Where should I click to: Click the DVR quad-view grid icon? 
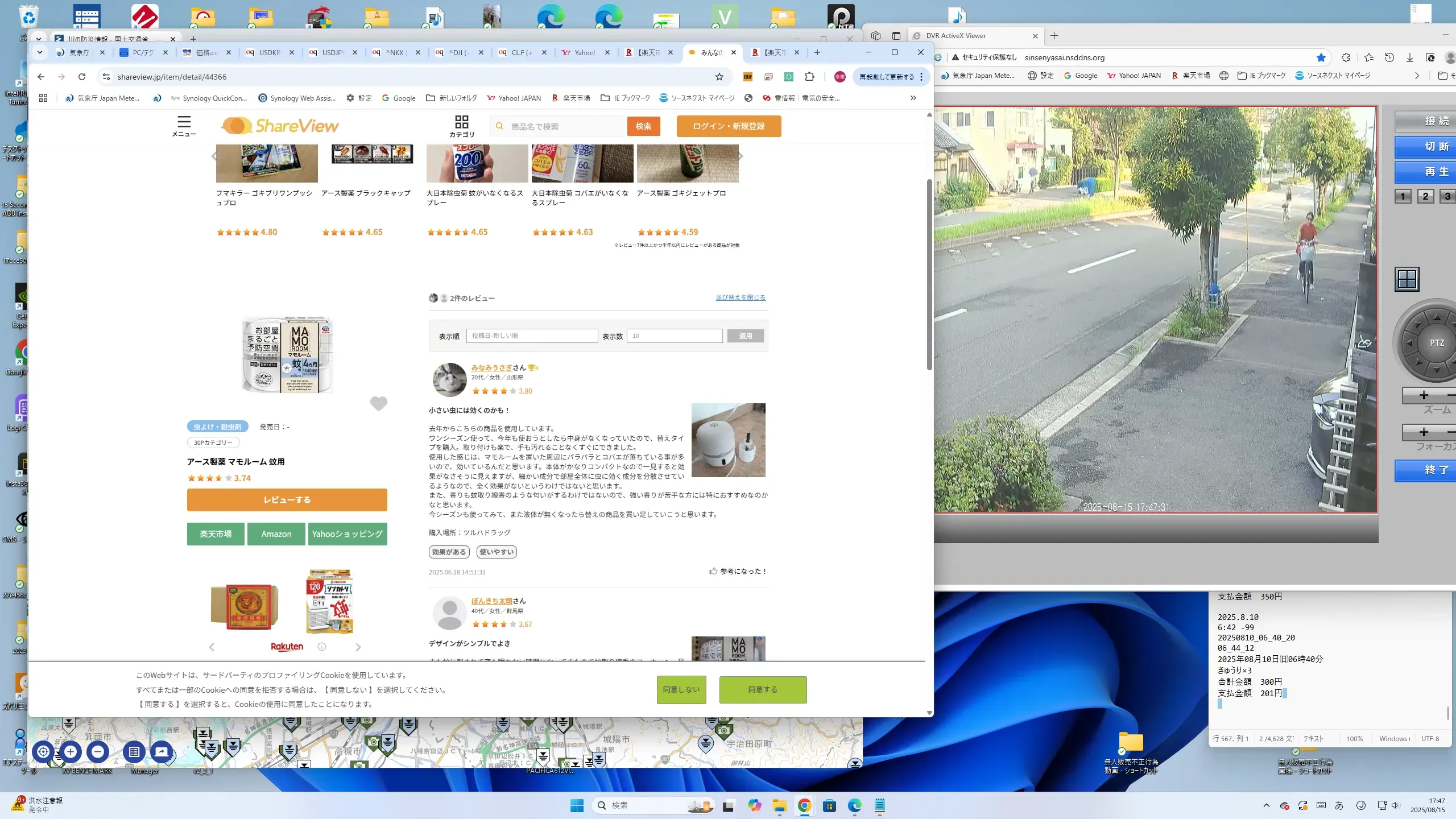click(x=1407, y=279)
